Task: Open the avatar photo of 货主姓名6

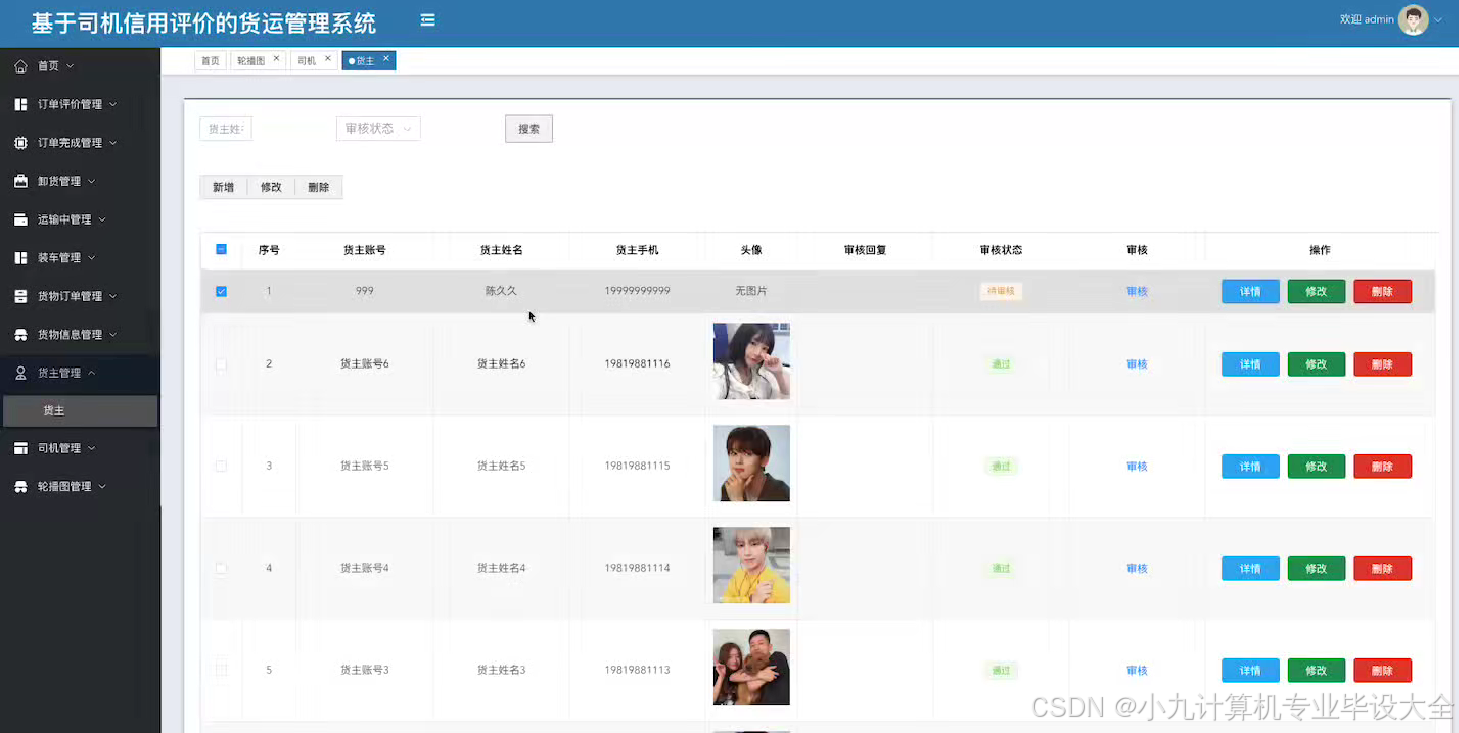Action: click(x=751, y=361)
